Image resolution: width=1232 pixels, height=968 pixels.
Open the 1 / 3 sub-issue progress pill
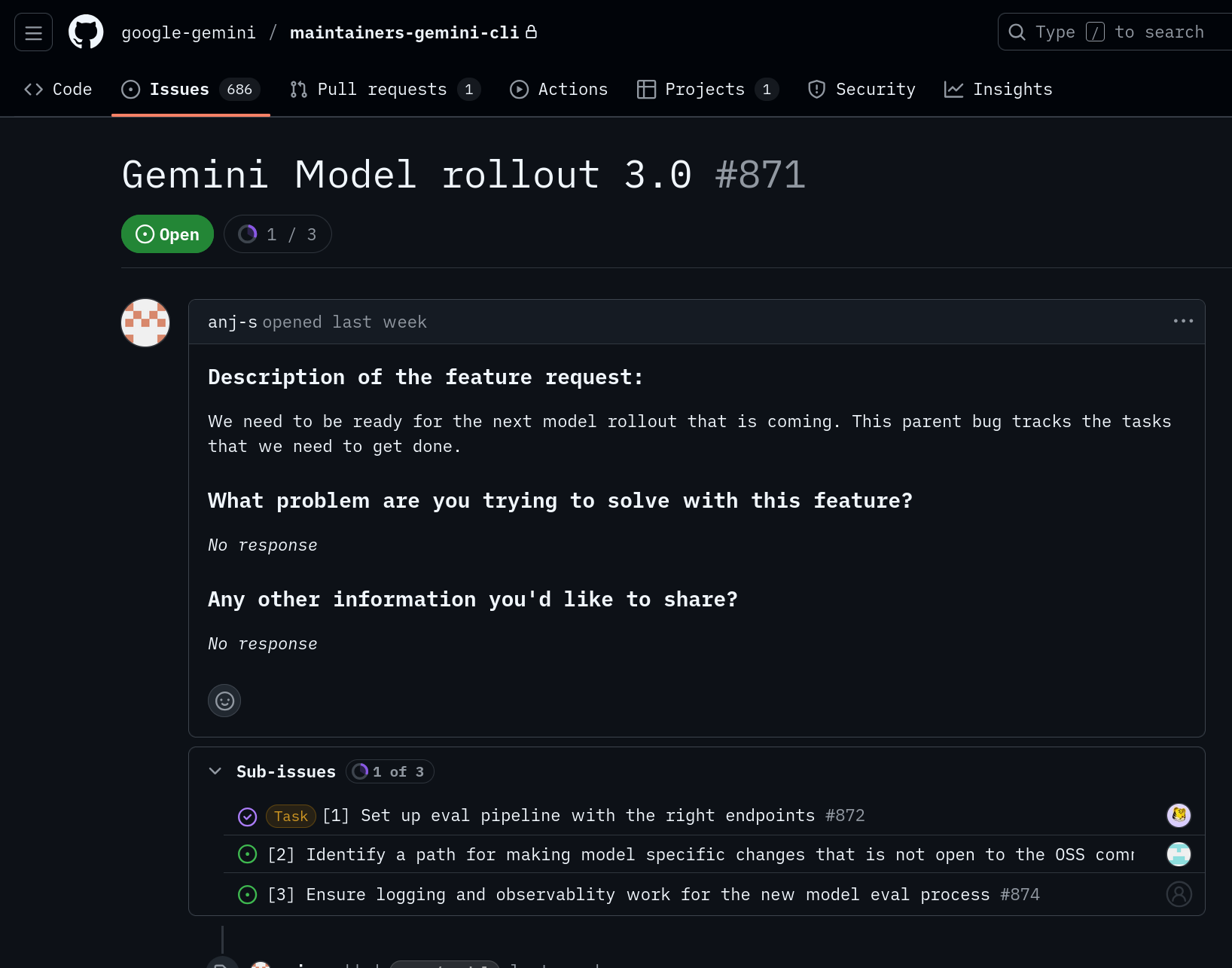[x=277, y=234]
